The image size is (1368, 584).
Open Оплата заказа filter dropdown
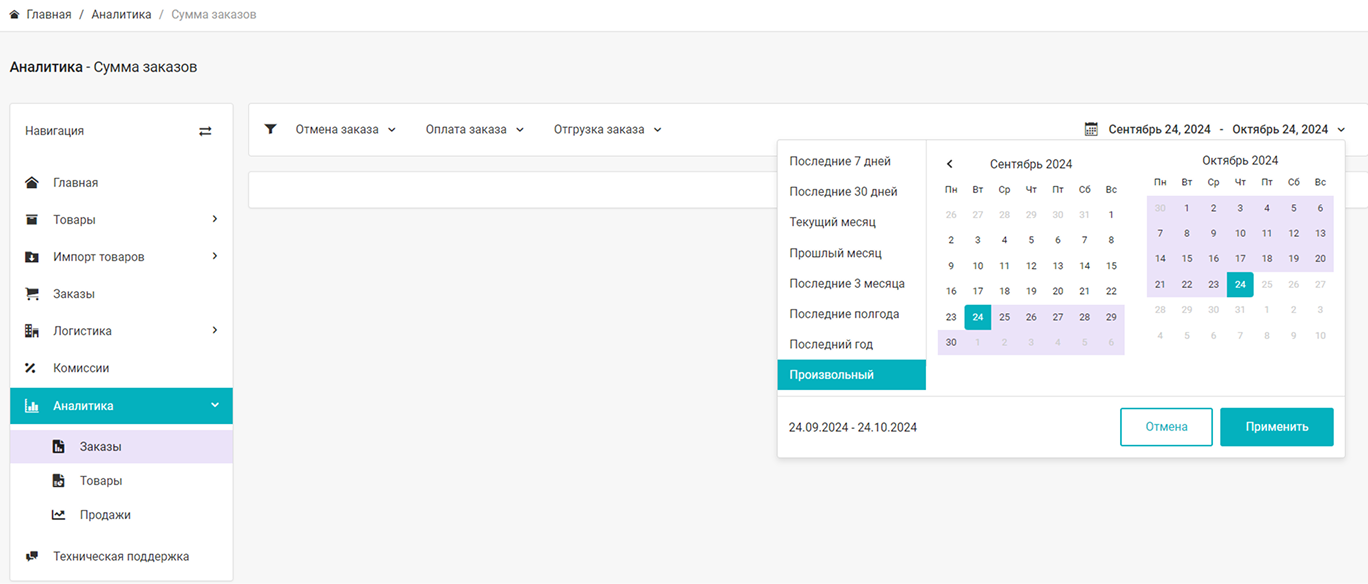click(475, 129)
